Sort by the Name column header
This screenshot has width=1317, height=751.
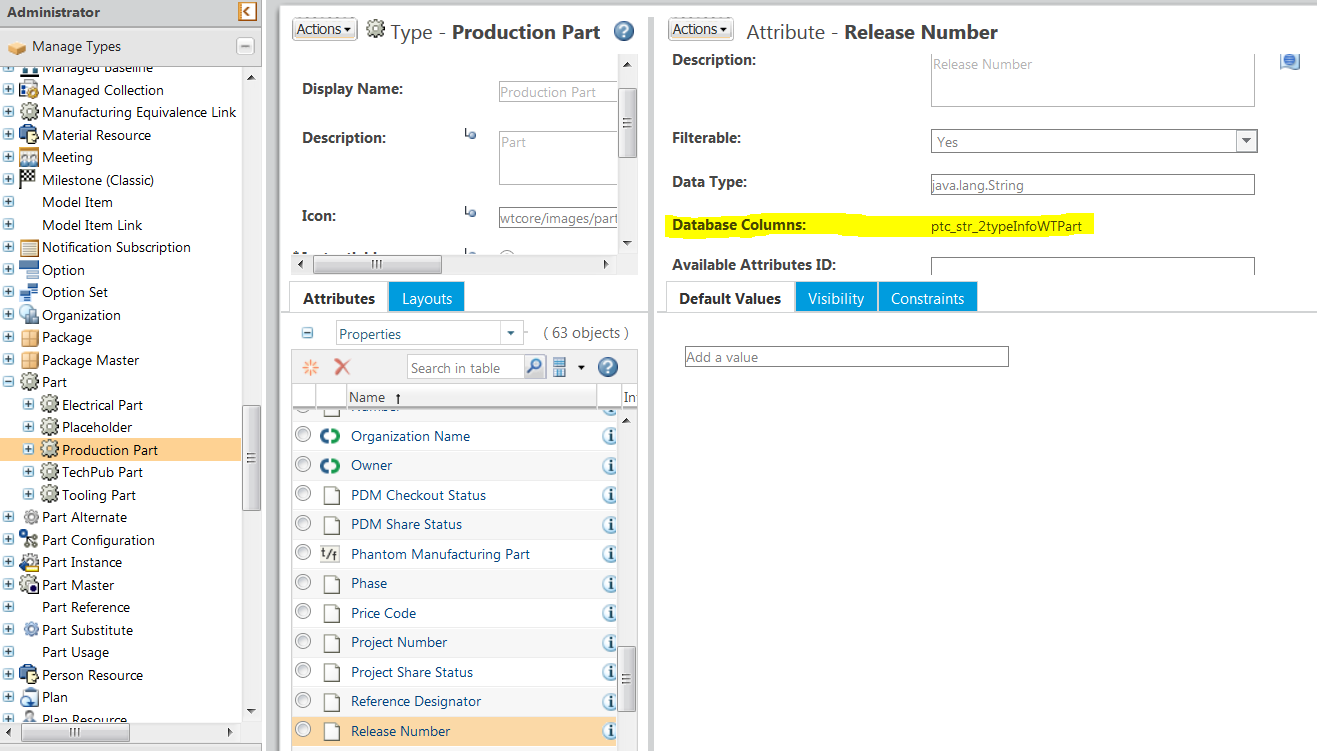point(470,397)
